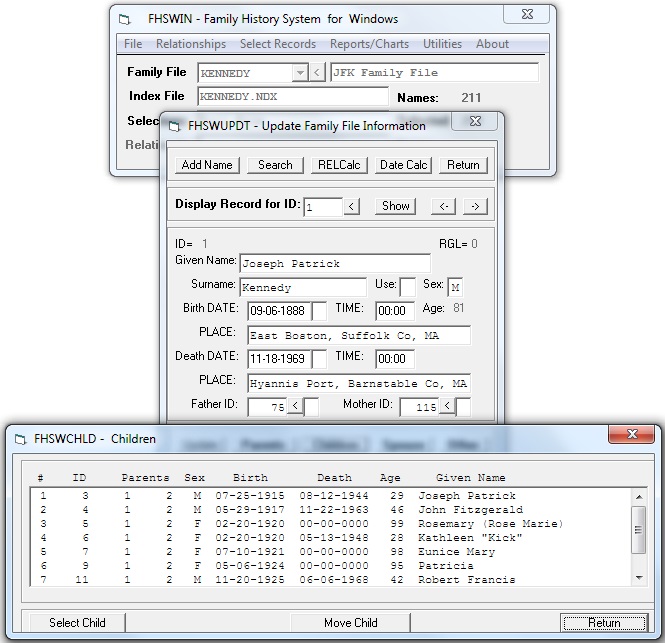
Task: Open the File menu in FHSWIN
Action: [x=133, y=44]
